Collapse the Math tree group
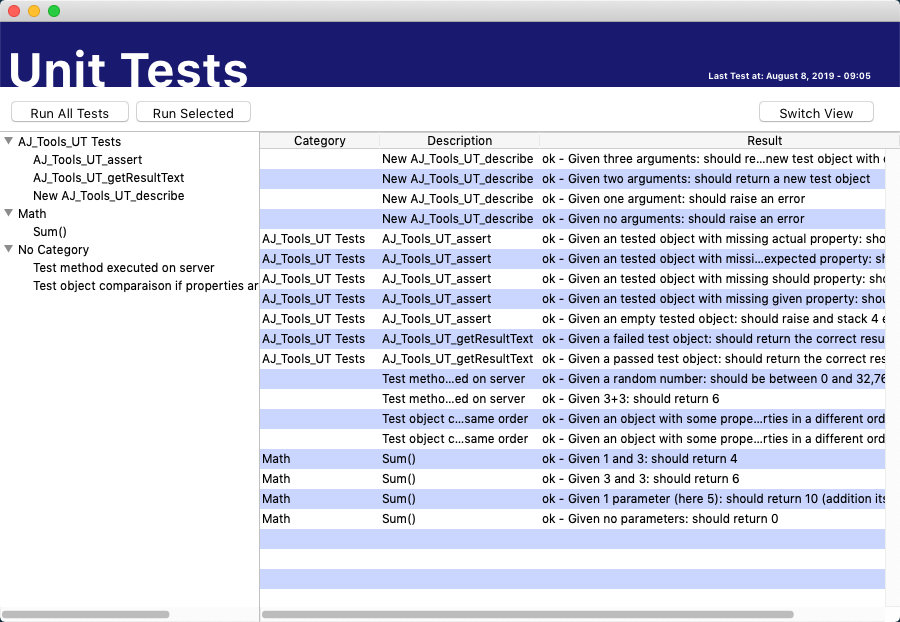The height and width of the screenshot is (622, 900). pyautogui.click(x=9, y=213)
